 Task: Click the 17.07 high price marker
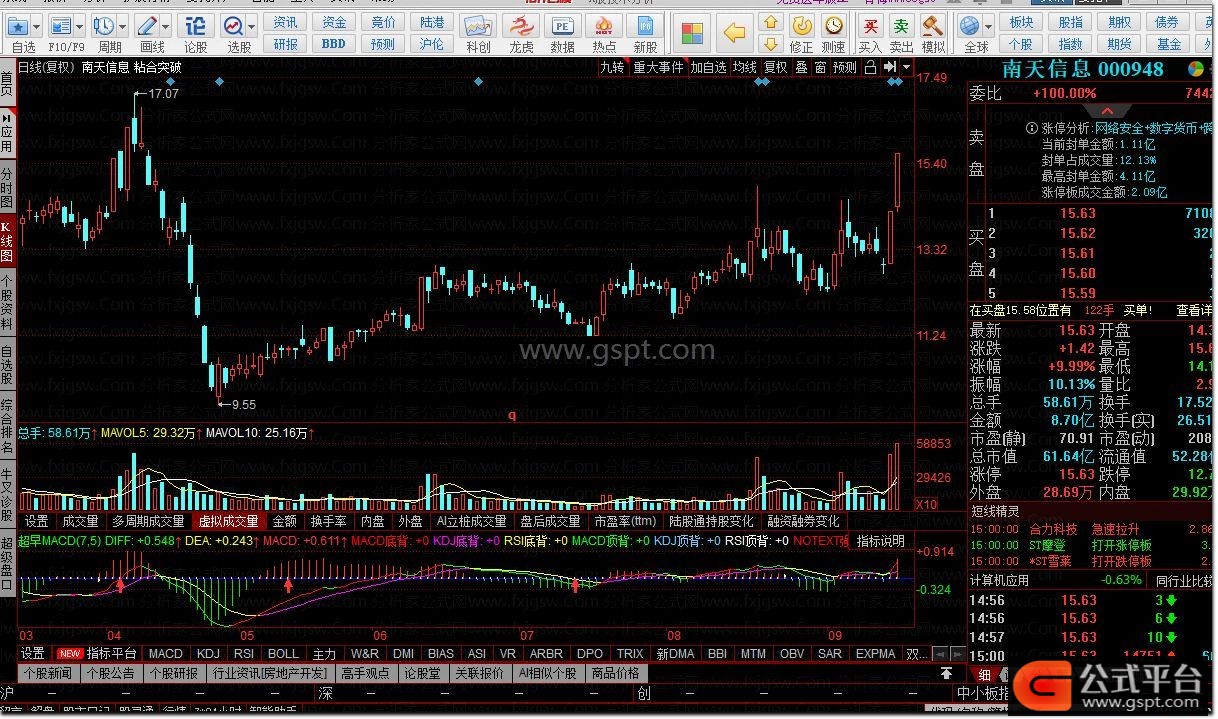pyautogui.click(x=163, y=93)
